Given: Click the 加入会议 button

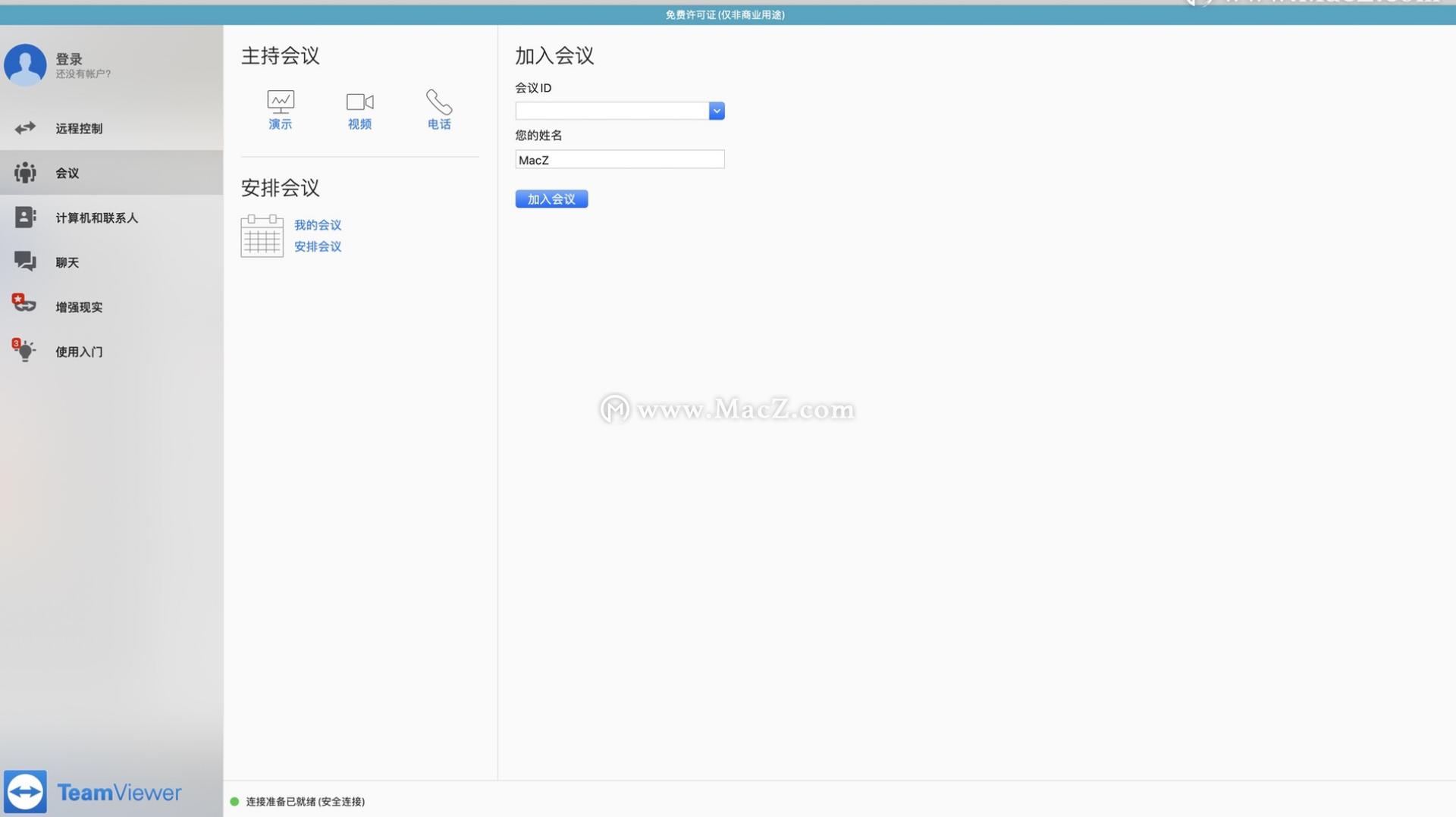Looking at the screenshot, I should pos(551,199).
